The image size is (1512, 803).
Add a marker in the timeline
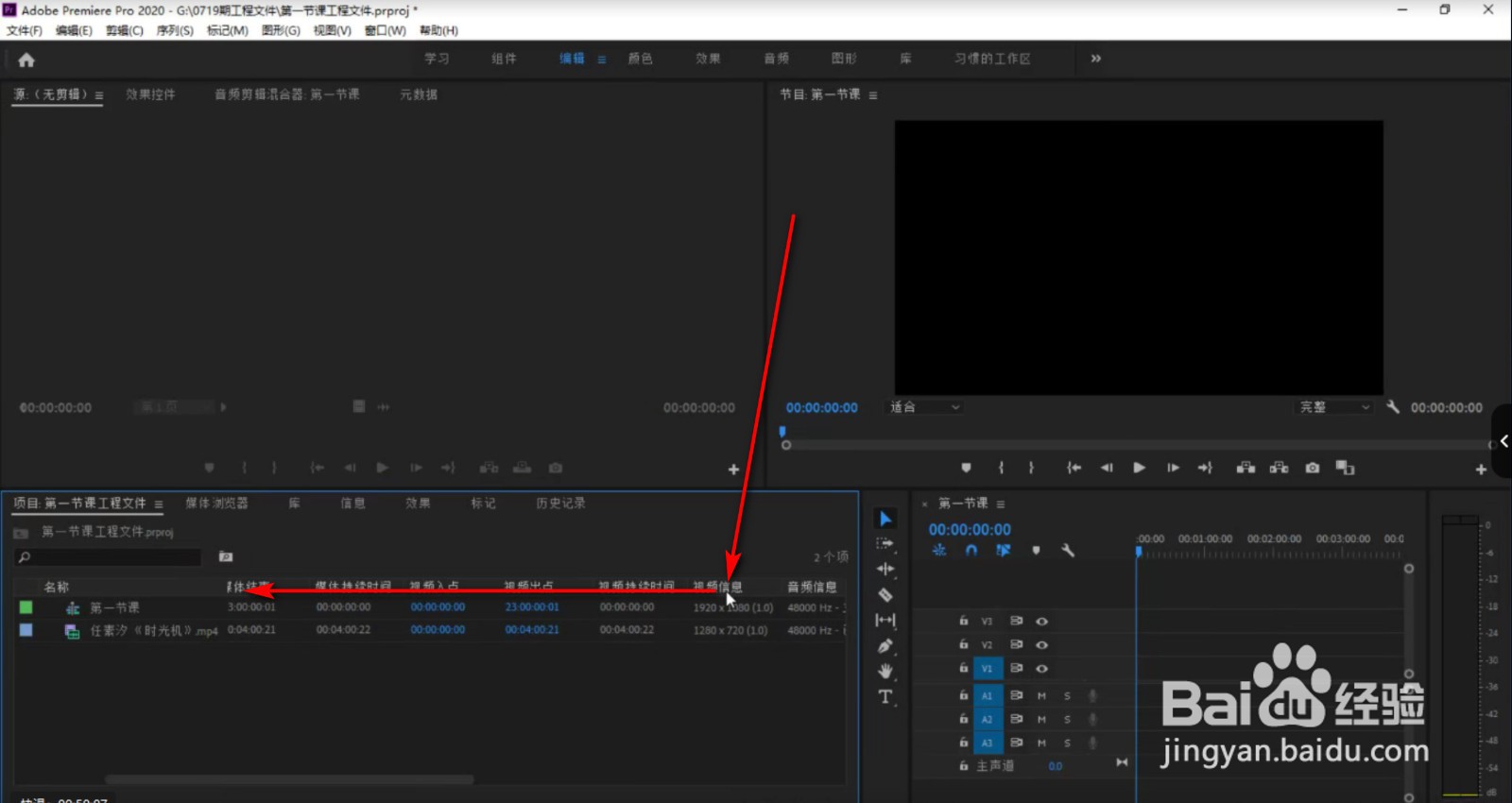[1036, 550]
